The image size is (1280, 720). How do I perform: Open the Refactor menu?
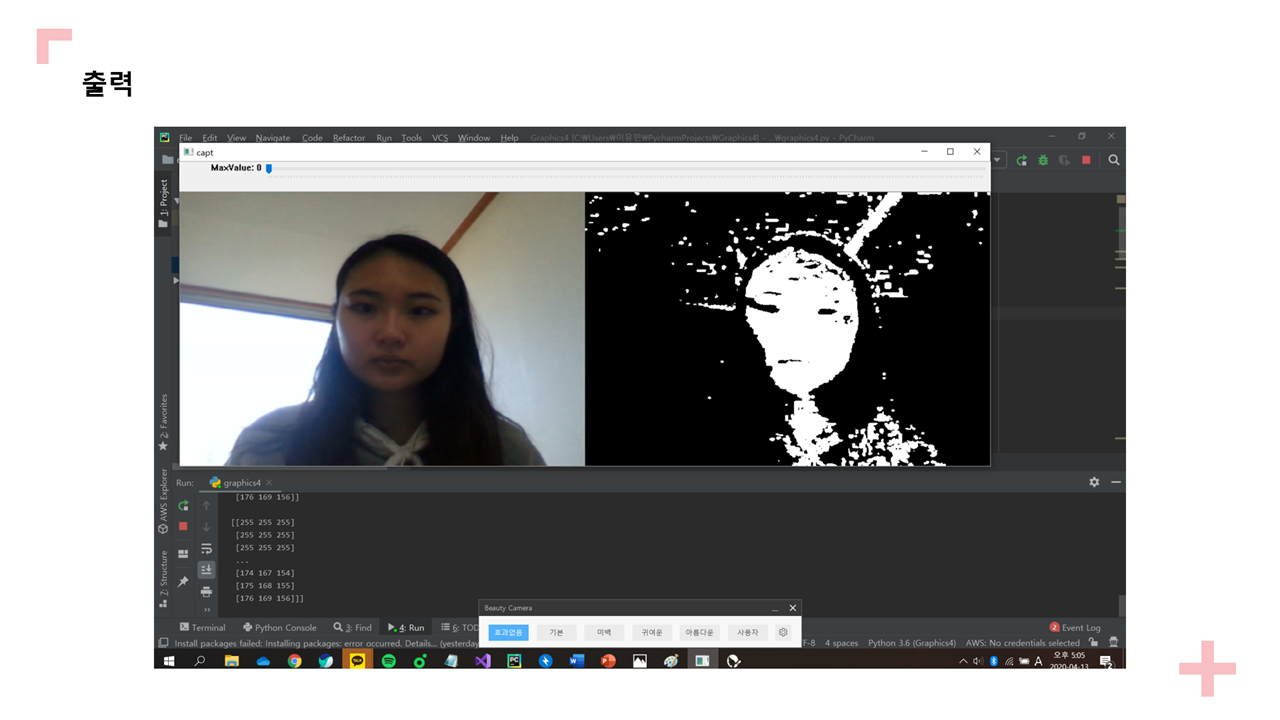(x=349, y=138)
